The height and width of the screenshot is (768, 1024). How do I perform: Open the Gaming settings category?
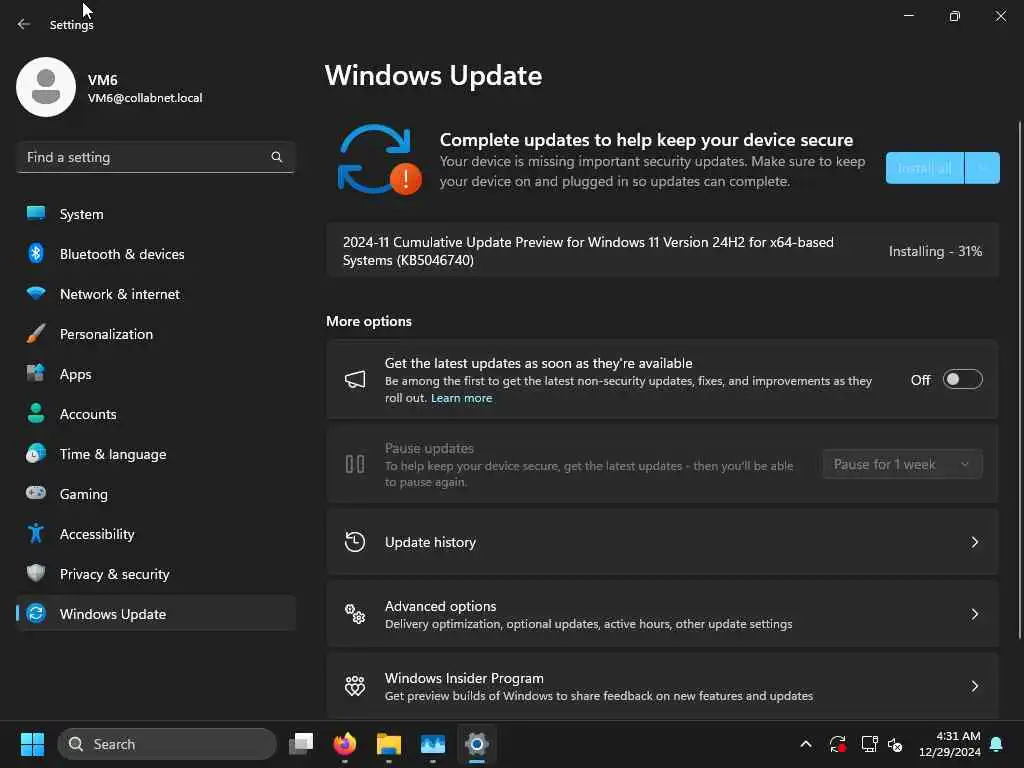pos(155,494)
